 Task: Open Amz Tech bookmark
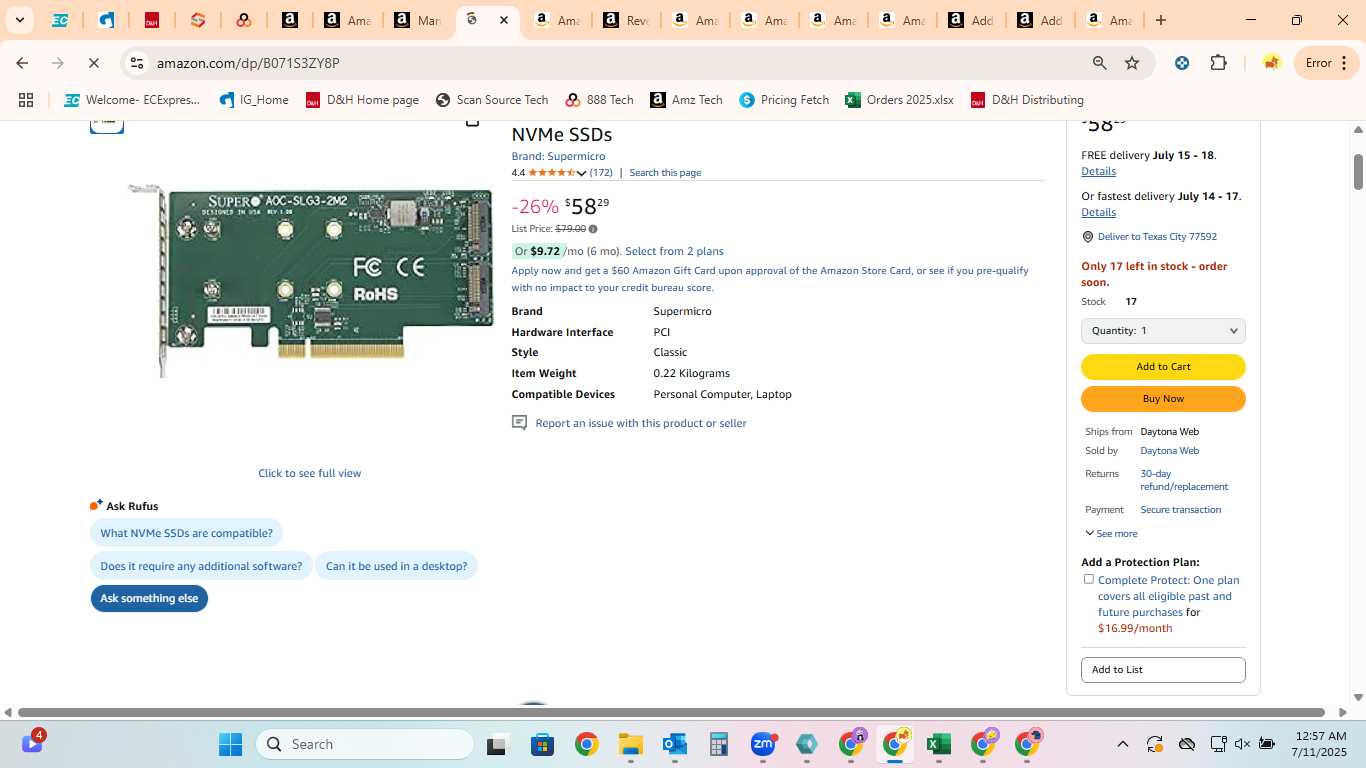click(x=686, y=100)
